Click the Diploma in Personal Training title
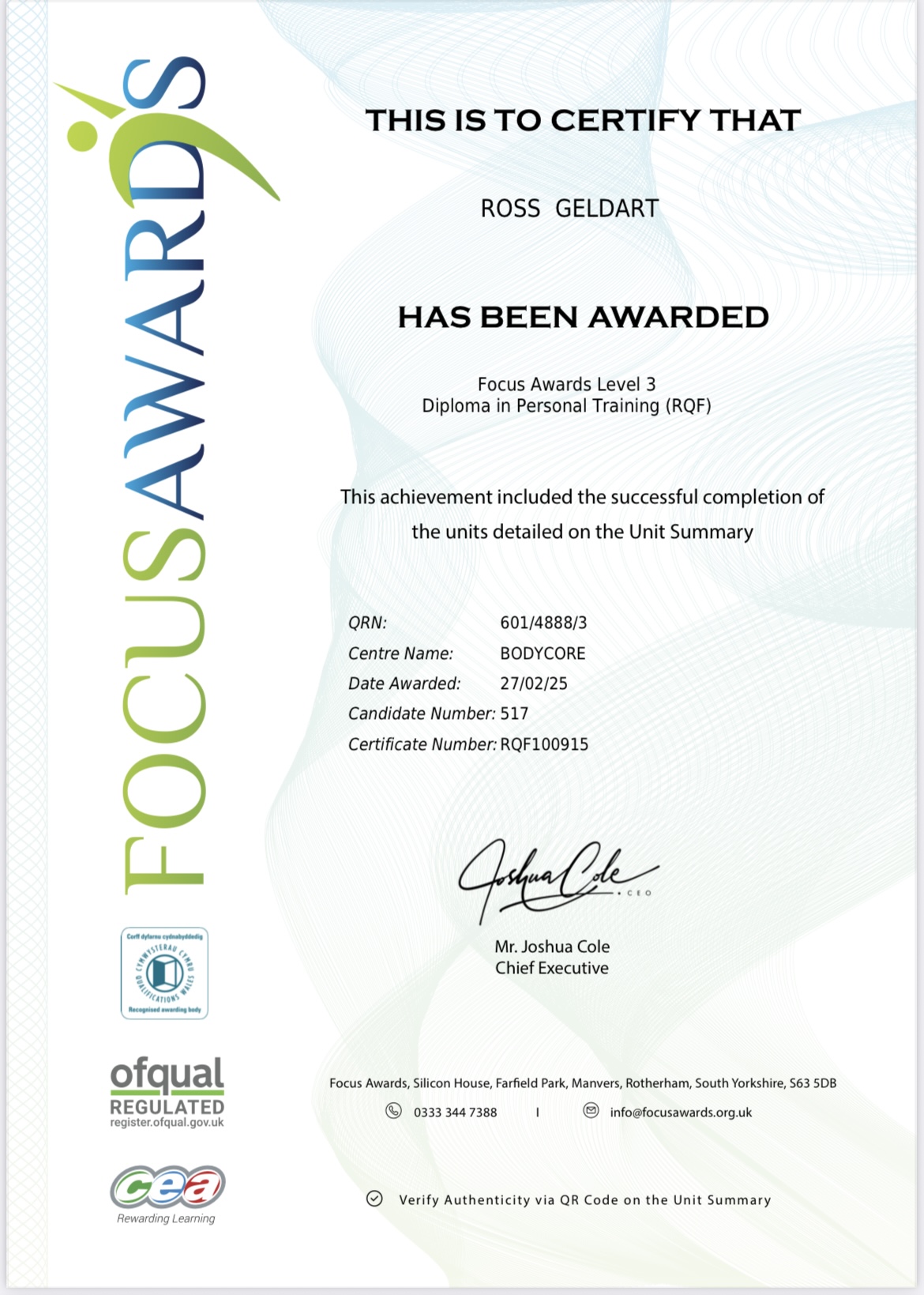924x1295 pixels. pos(566,406)
